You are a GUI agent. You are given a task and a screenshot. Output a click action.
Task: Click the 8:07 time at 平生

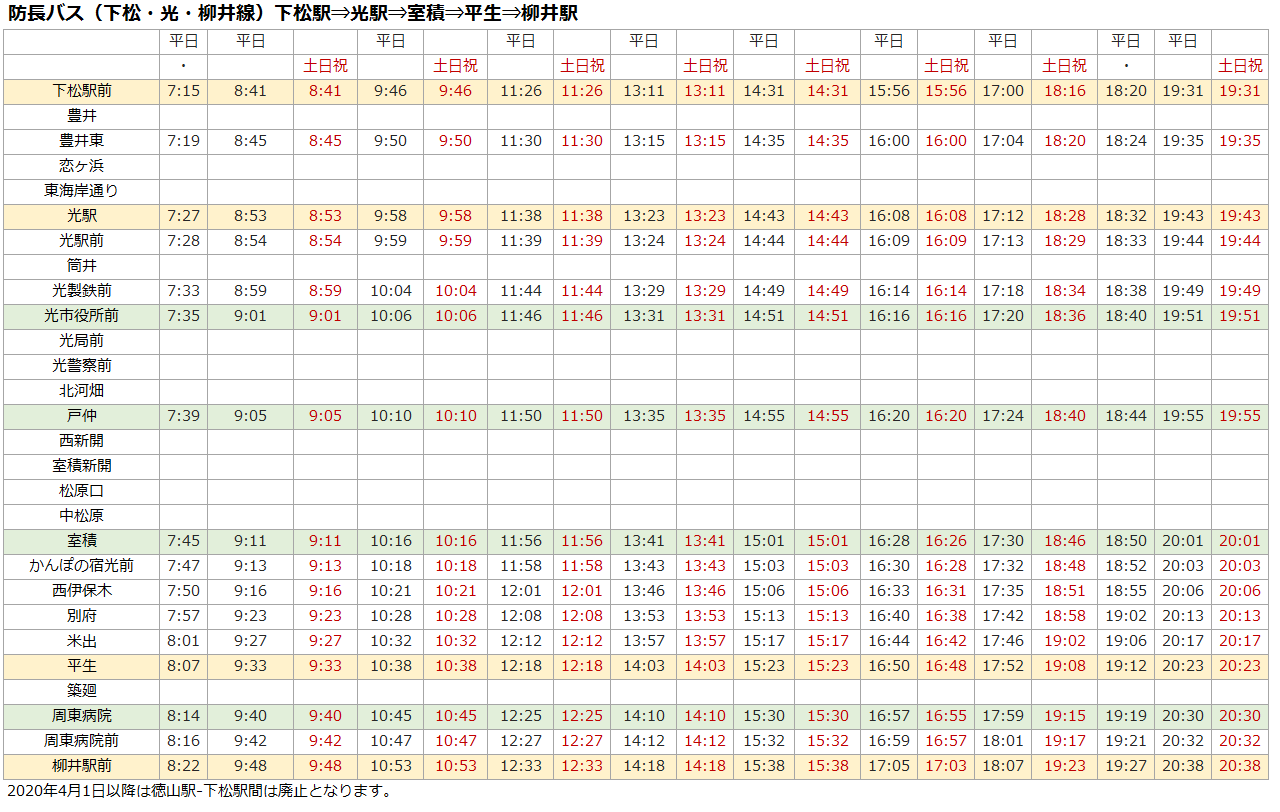pyautogui.click(x=184, y=666)
